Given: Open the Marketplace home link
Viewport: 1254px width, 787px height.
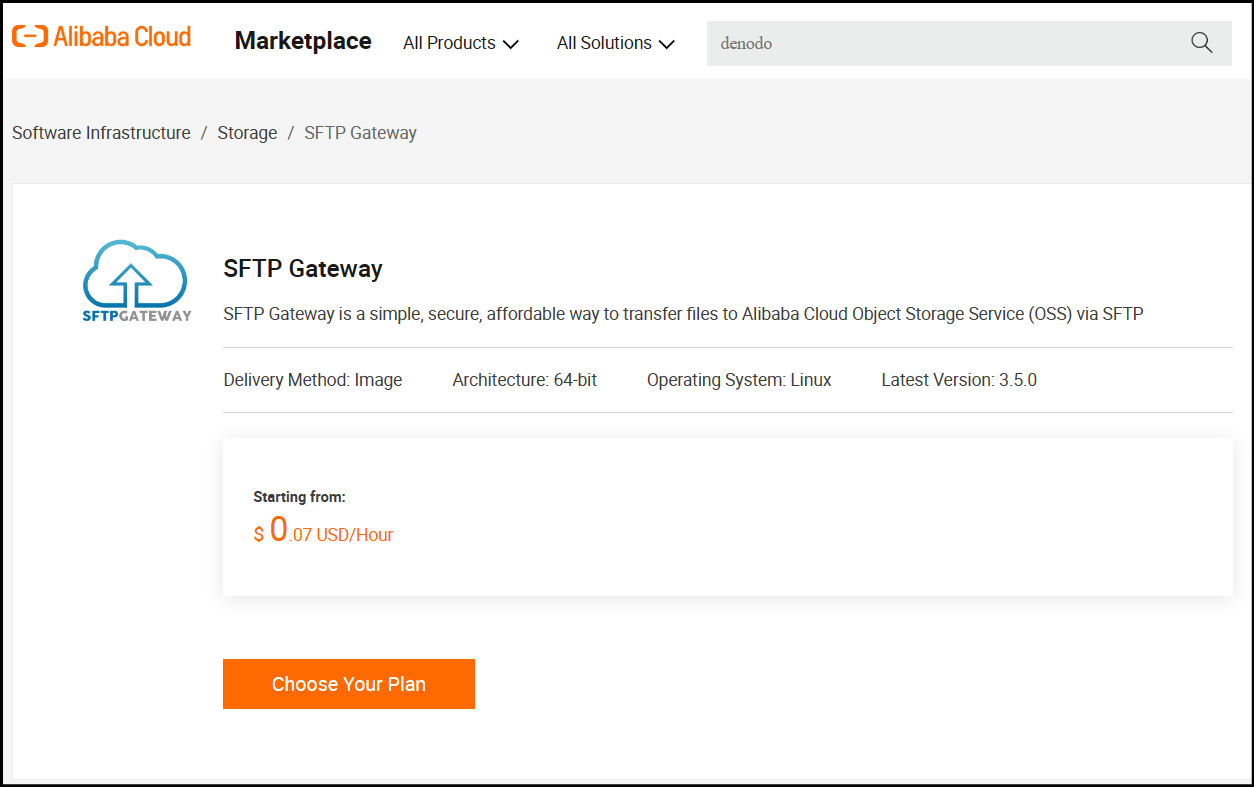Looking at the screenshot, I should point(303,41).
